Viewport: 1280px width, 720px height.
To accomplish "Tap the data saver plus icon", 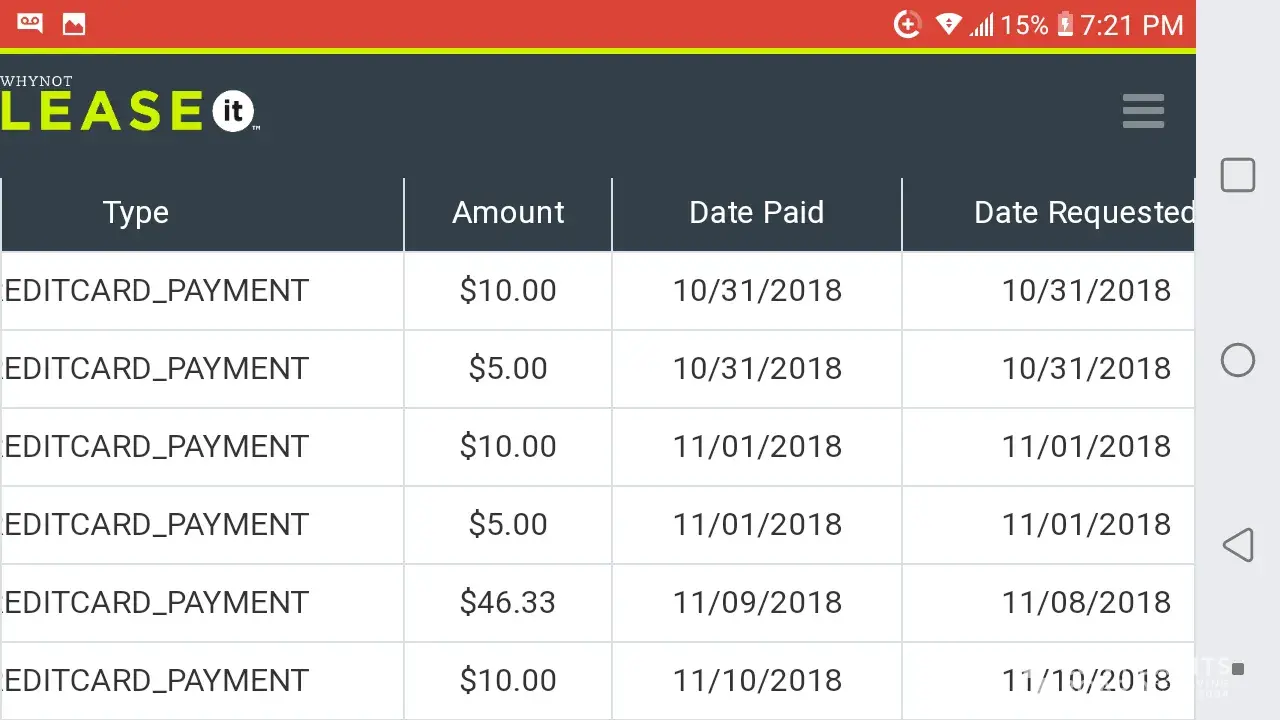I will (x=907, y=25).
